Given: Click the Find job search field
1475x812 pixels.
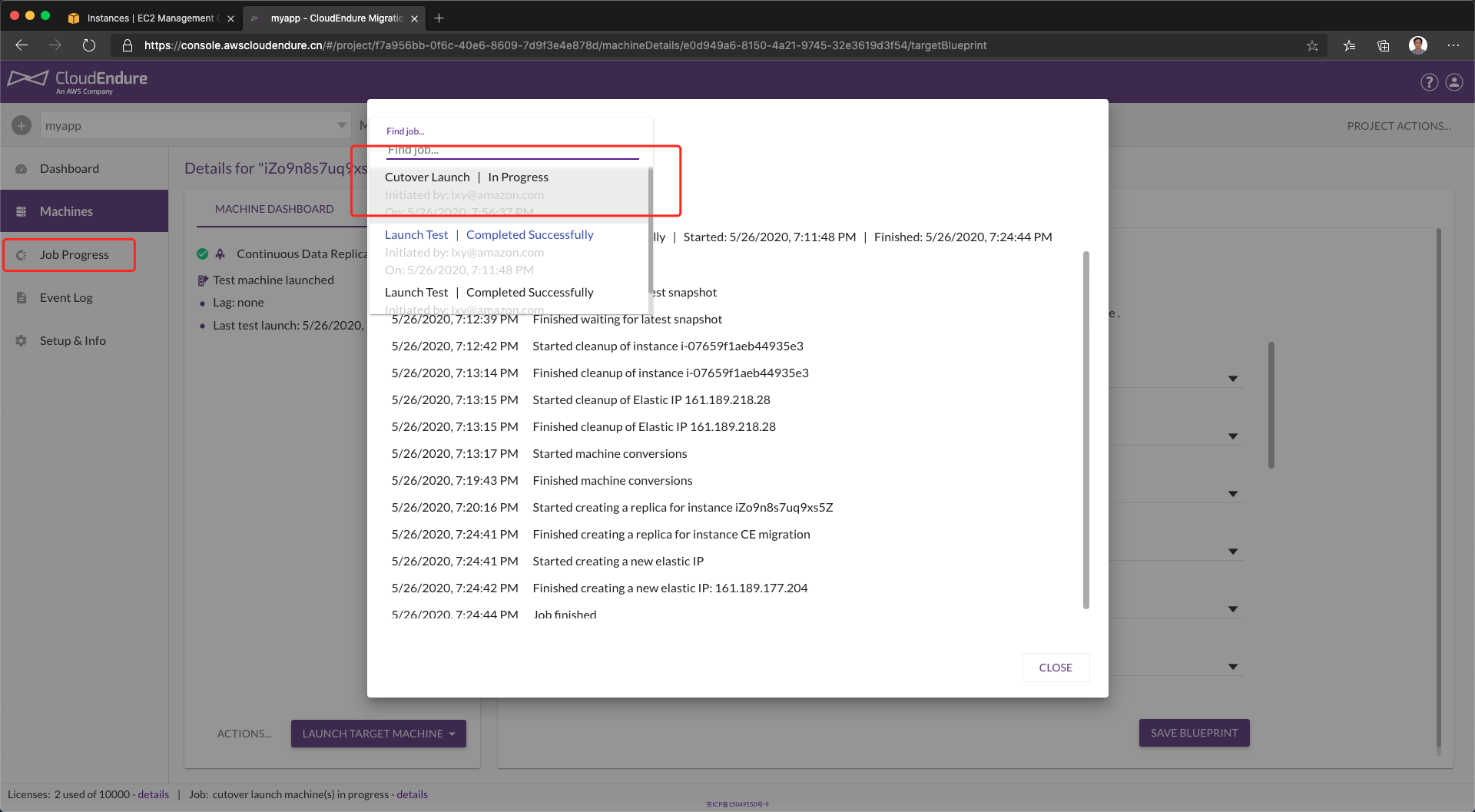Looking at the screenshot, I should 512,150.
